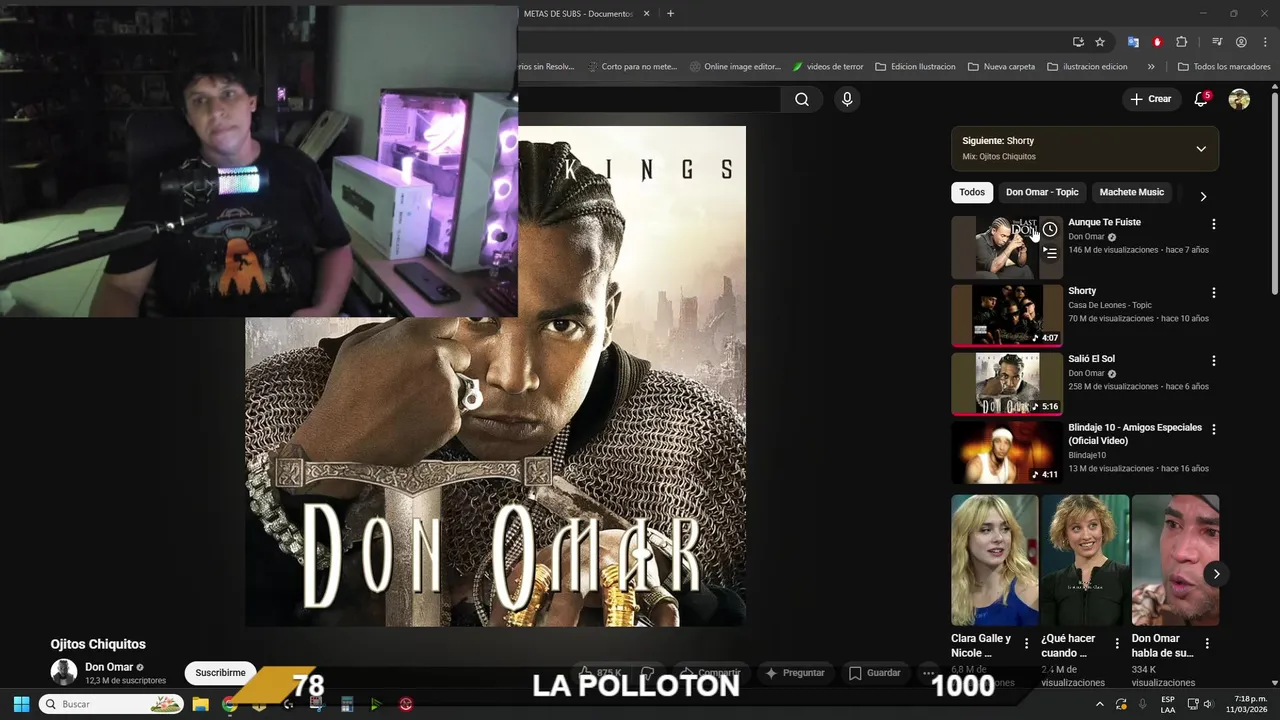Open options for 'Clara Galle y Nicole' short

click(x=1026, y=644)
